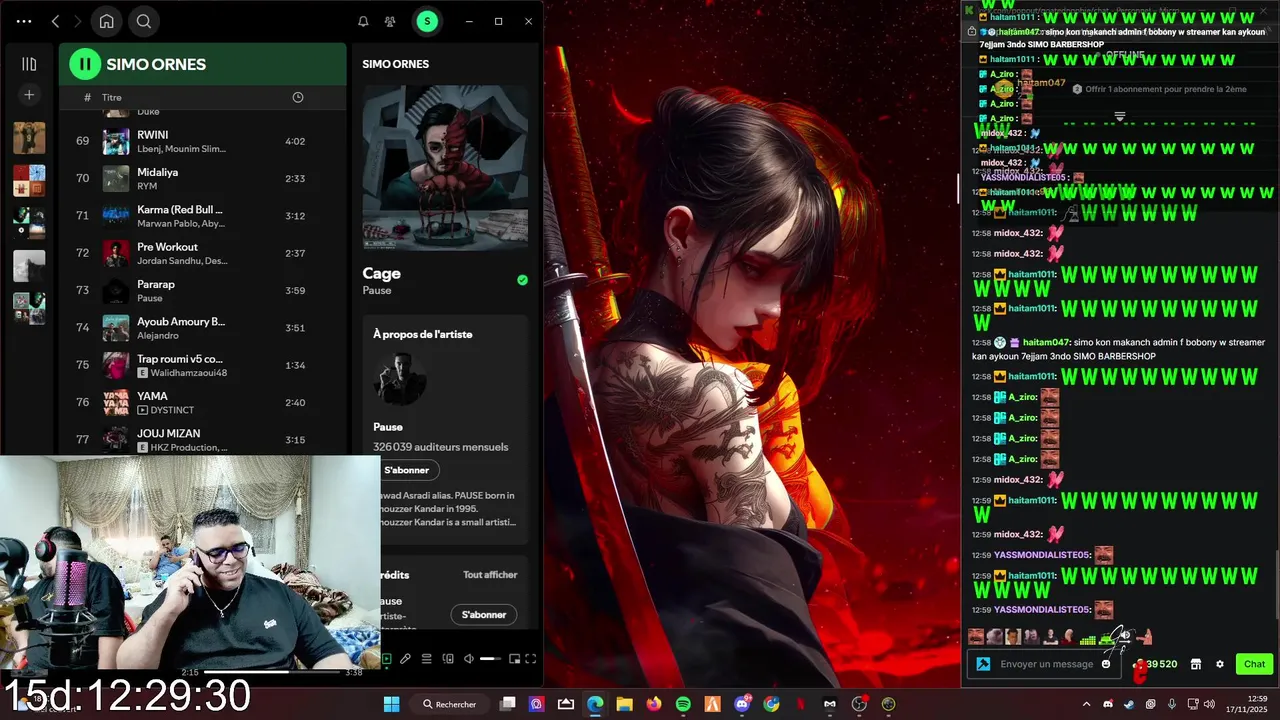Open friend activity icon in Spotify
The height and width of the screenshot is (720, 1280).
pyautogui.click(x=390, y=21)
